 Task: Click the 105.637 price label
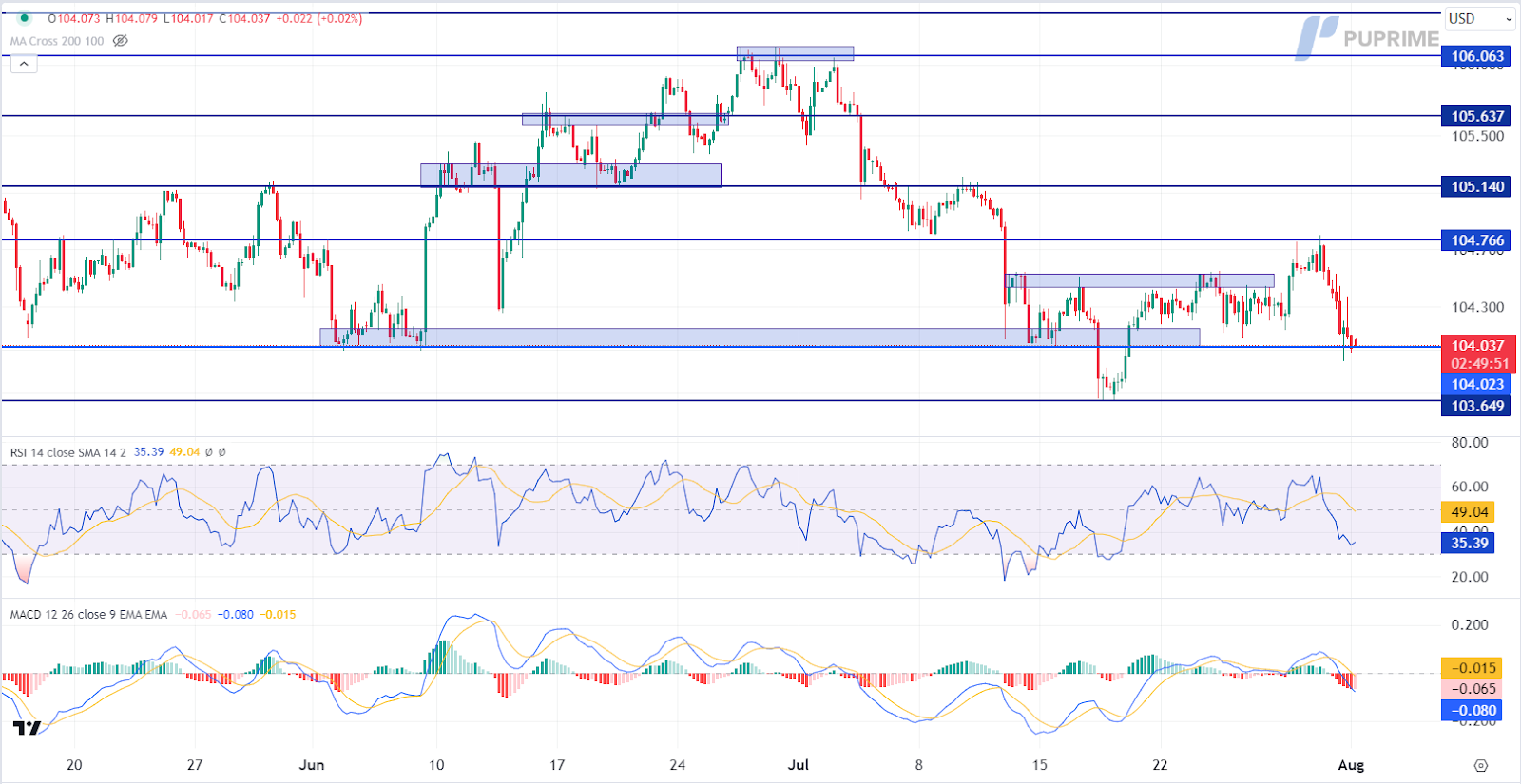(x=1477, y=116)
